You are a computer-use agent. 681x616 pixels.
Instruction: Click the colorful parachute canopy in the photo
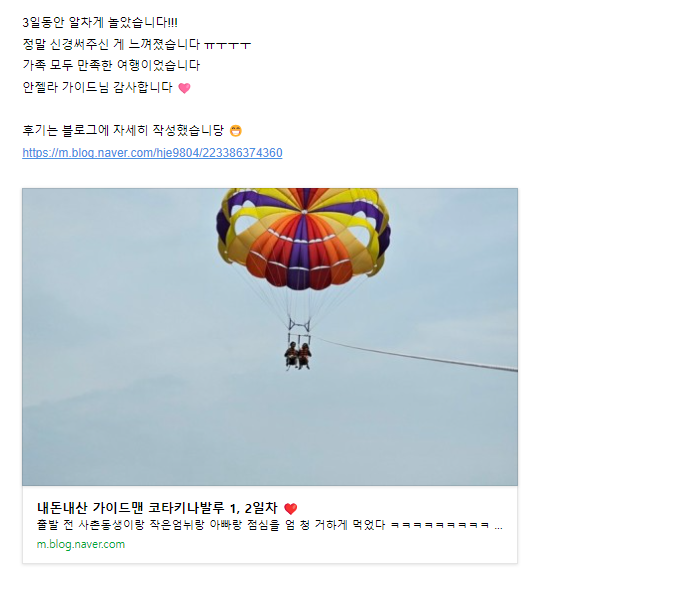[304, 238]
